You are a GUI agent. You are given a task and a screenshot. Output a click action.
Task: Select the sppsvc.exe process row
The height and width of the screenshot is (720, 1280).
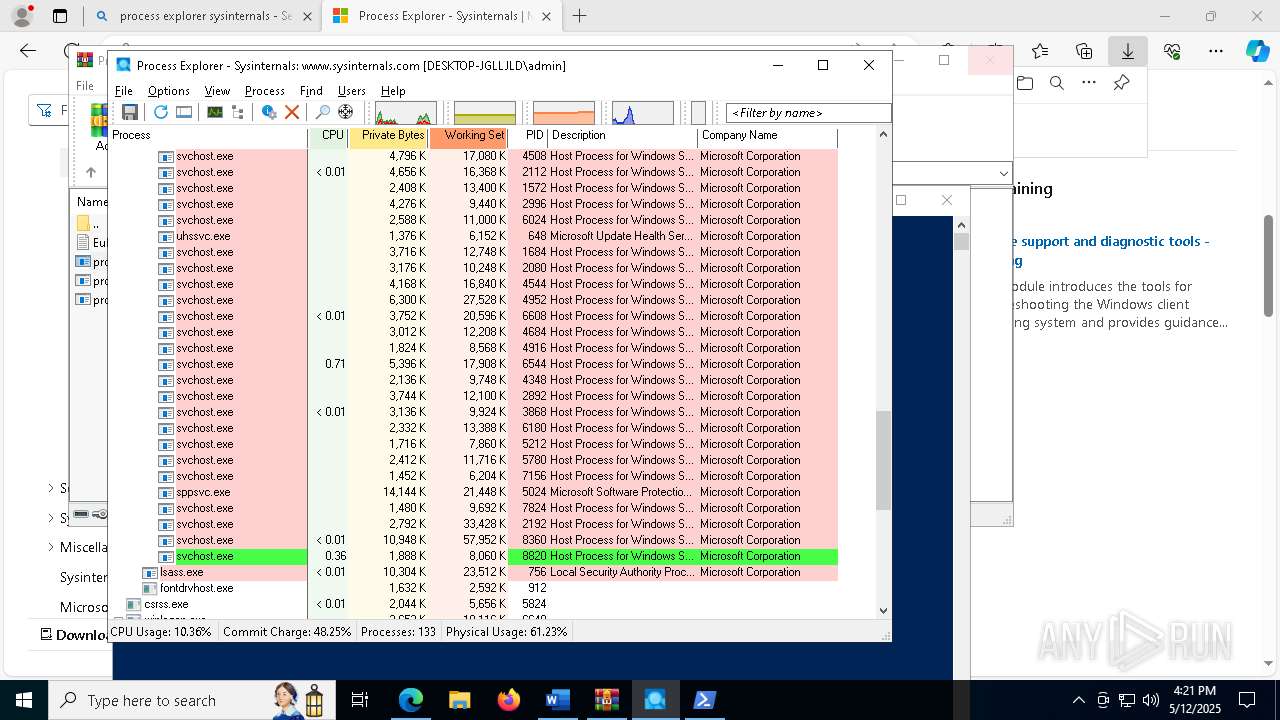(x=473, y=492)
